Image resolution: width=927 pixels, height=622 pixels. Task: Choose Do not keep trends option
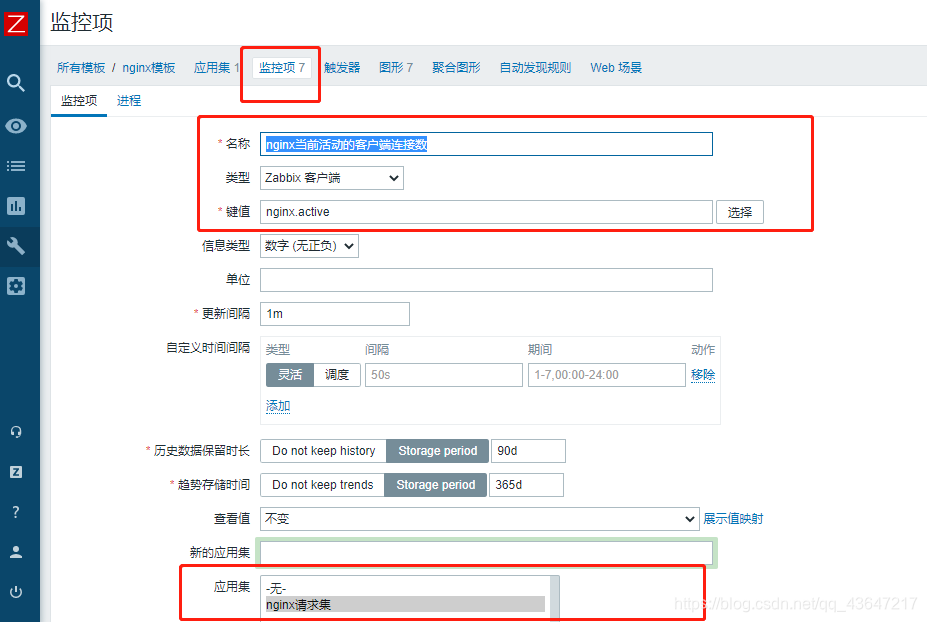point(322,485)
